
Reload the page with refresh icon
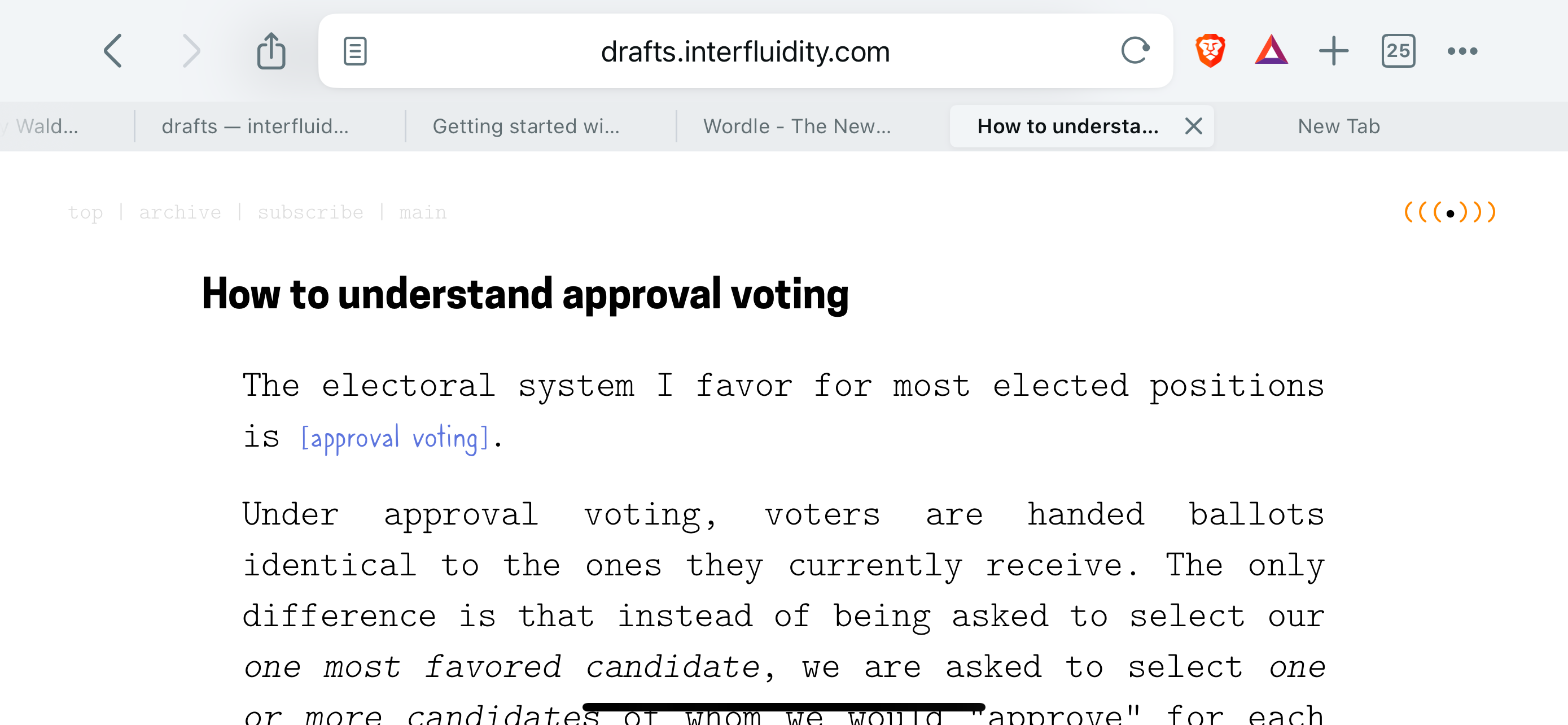[1135, 50]
